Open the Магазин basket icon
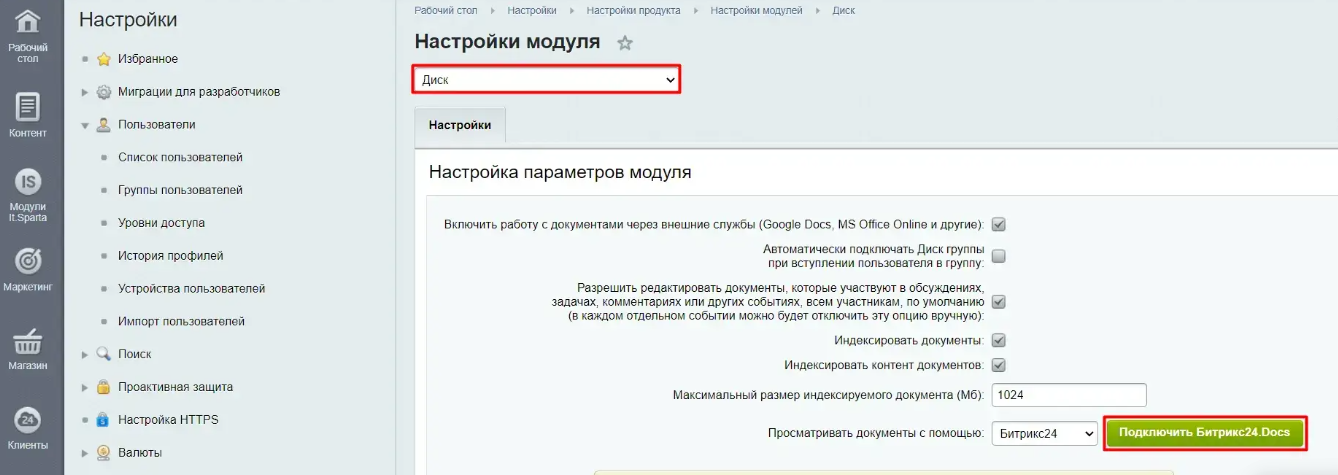Viewport: 1338px width, 475px height. [x=28, y=339]
